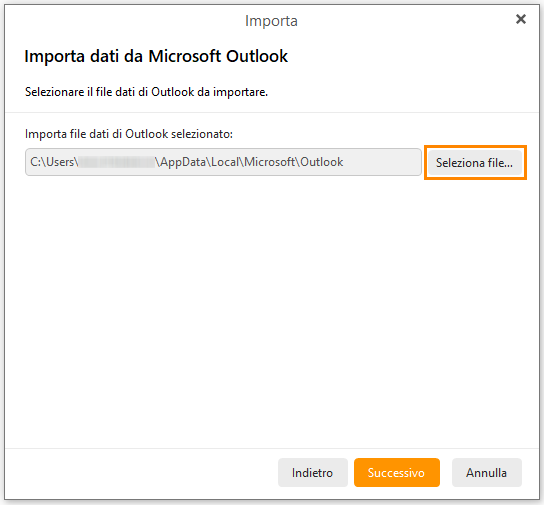Click the Local segment of the path
The height and width of the screenshot is (505, 544).
(225, 162)
